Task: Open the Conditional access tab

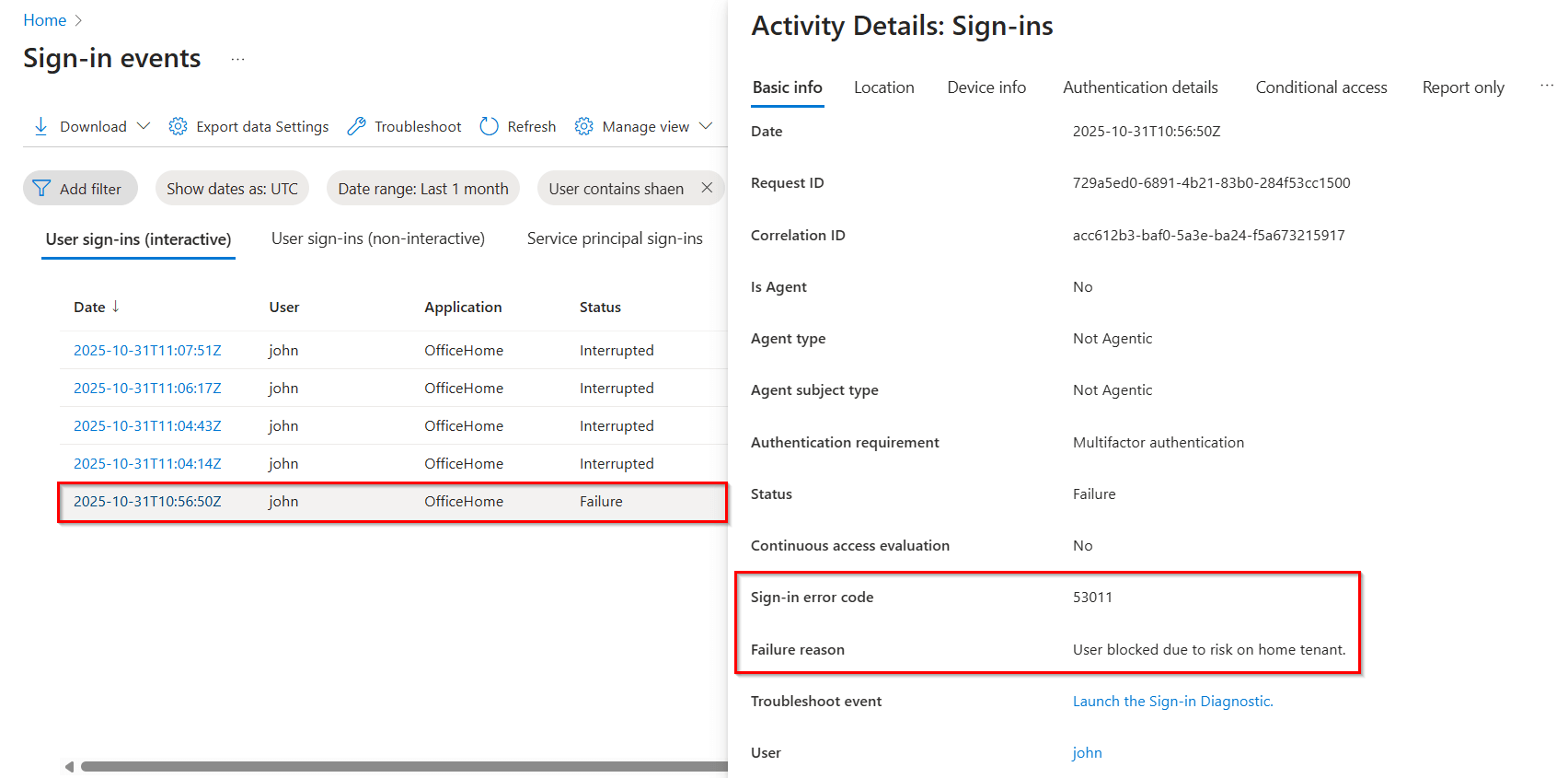Action: (1321, 87)
